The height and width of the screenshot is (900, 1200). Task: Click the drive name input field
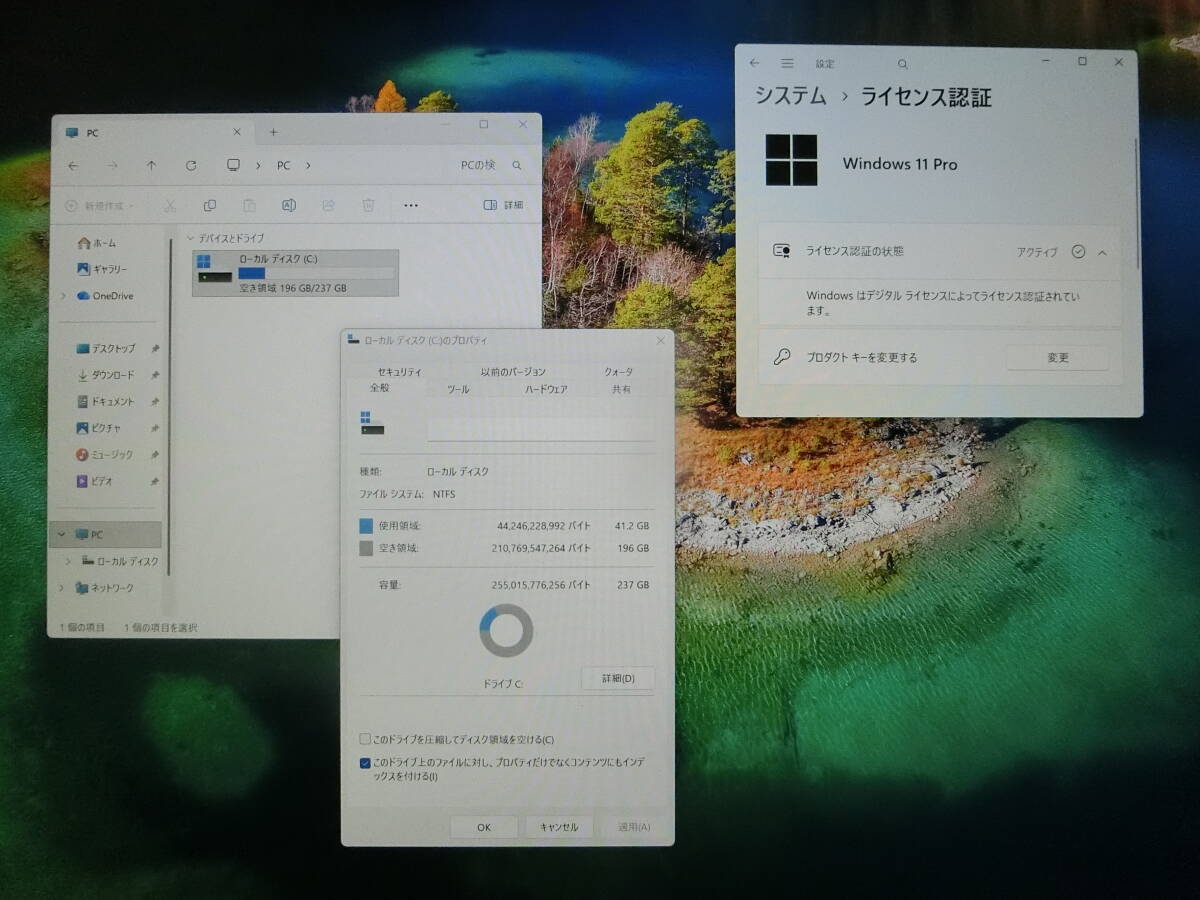tap(540, 428)
